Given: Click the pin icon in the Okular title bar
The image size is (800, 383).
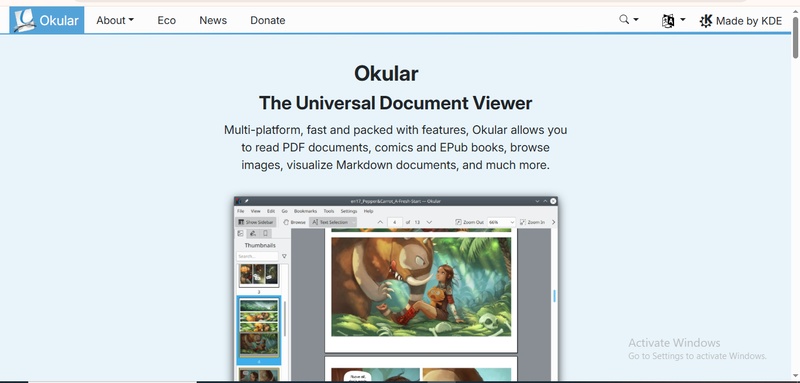Looking at the screenshot, I should 246,201.
